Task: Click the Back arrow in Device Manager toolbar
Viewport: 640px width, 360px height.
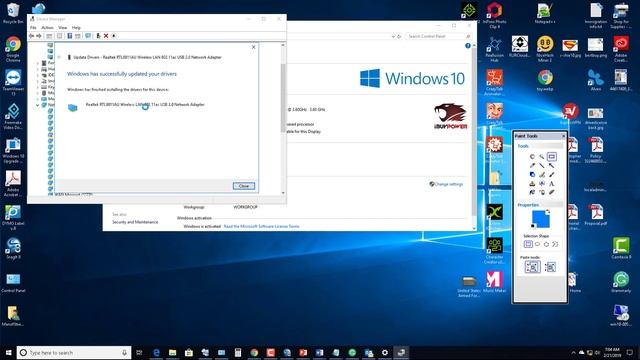Action: (x=31, y=36)
